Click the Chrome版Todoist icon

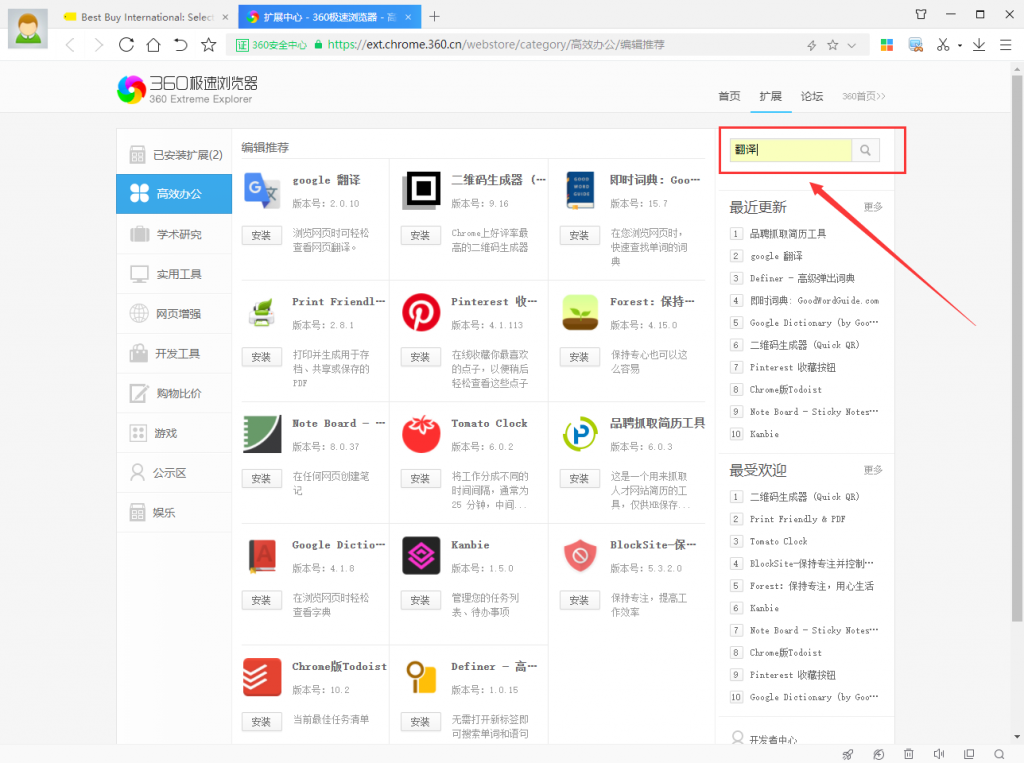tap(262, 677)
